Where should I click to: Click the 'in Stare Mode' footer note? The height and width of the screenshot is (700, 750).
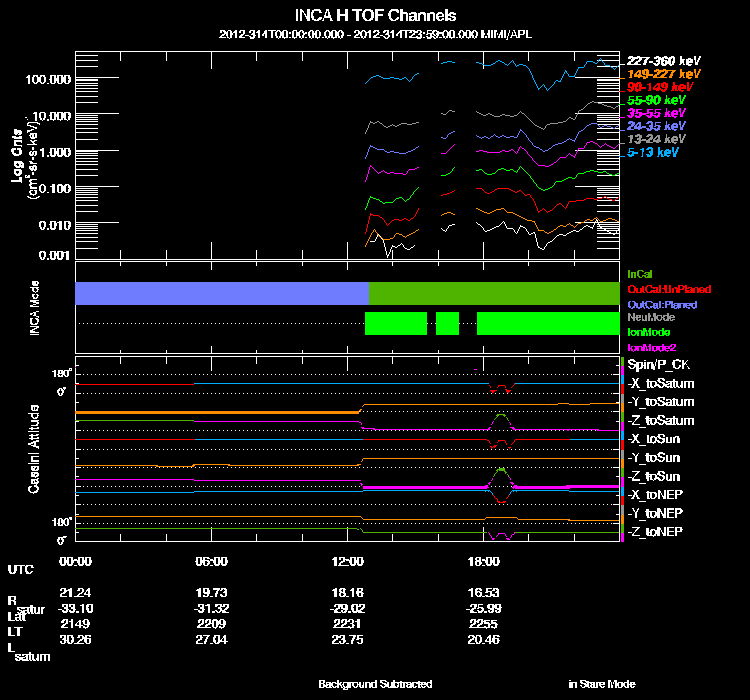point(602,684)
